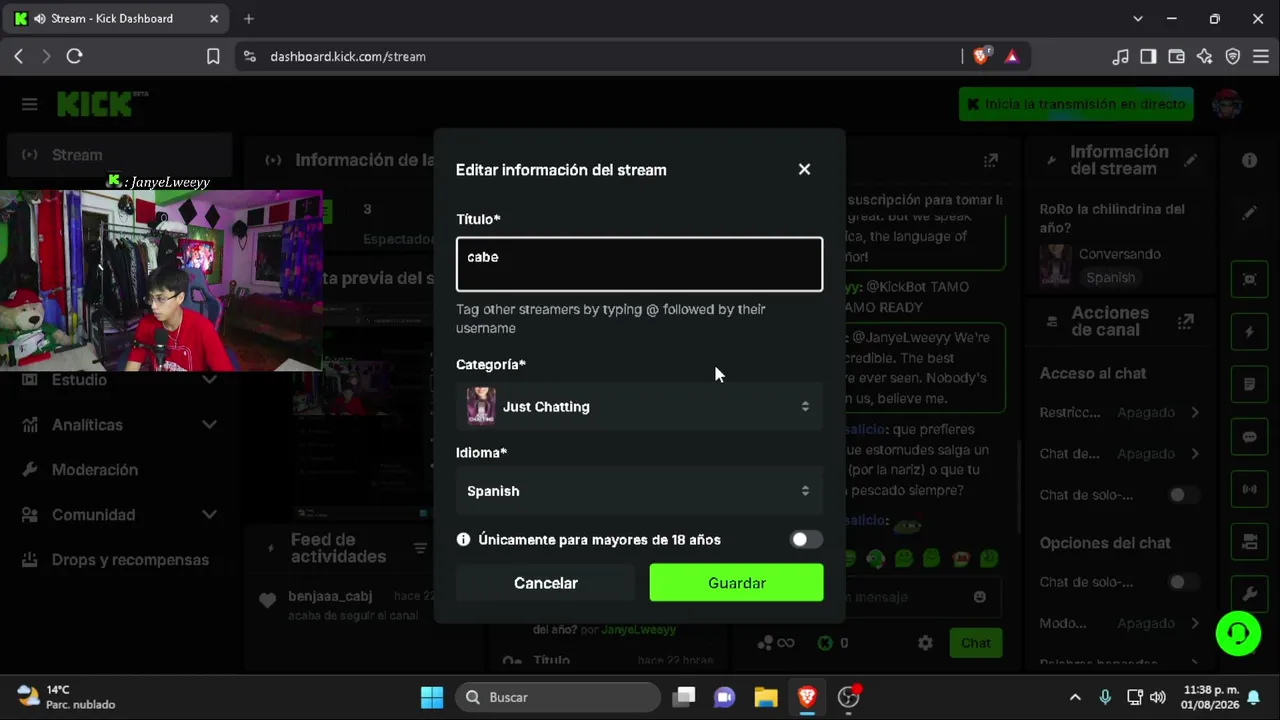Click the document note icon in right rail

click(x=1249, y=384)
